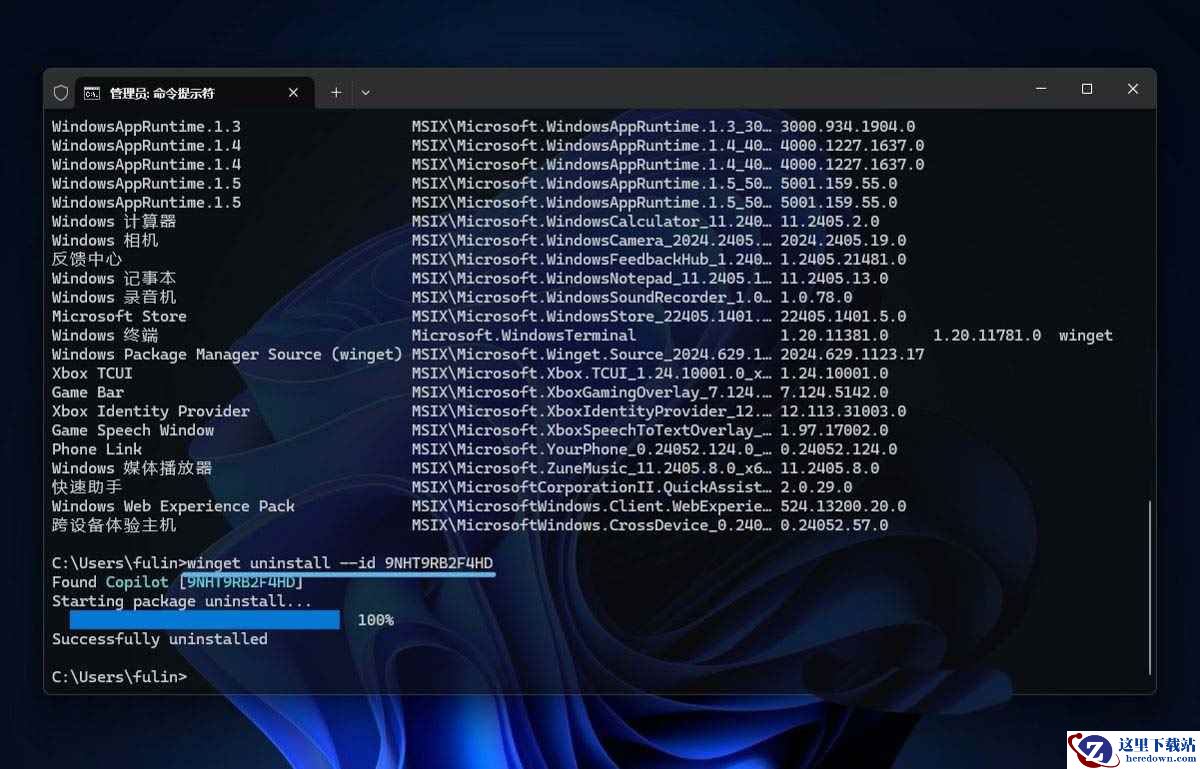Screen dimensions: 1200x769
Task: Click the admin shield icon in title bar
Action: click(61, 92)
